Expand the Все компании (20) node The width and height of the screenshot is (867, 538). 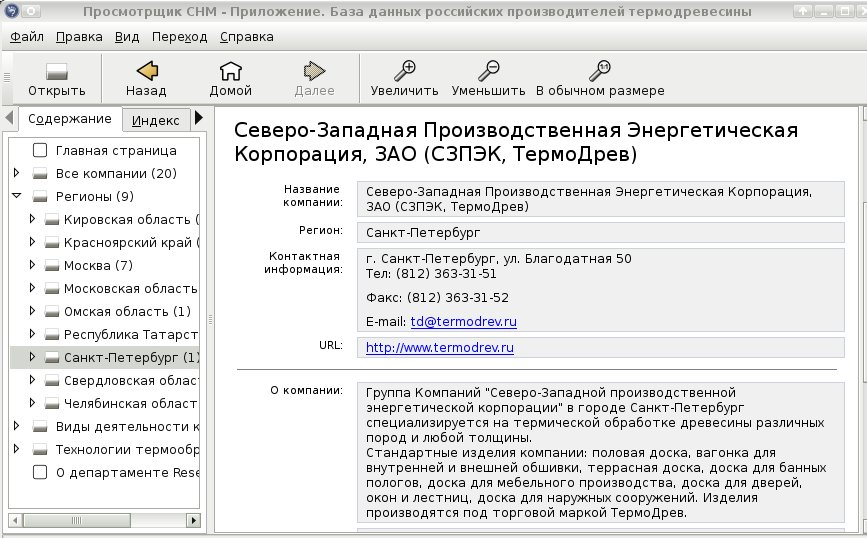click(x=17, y=173)
